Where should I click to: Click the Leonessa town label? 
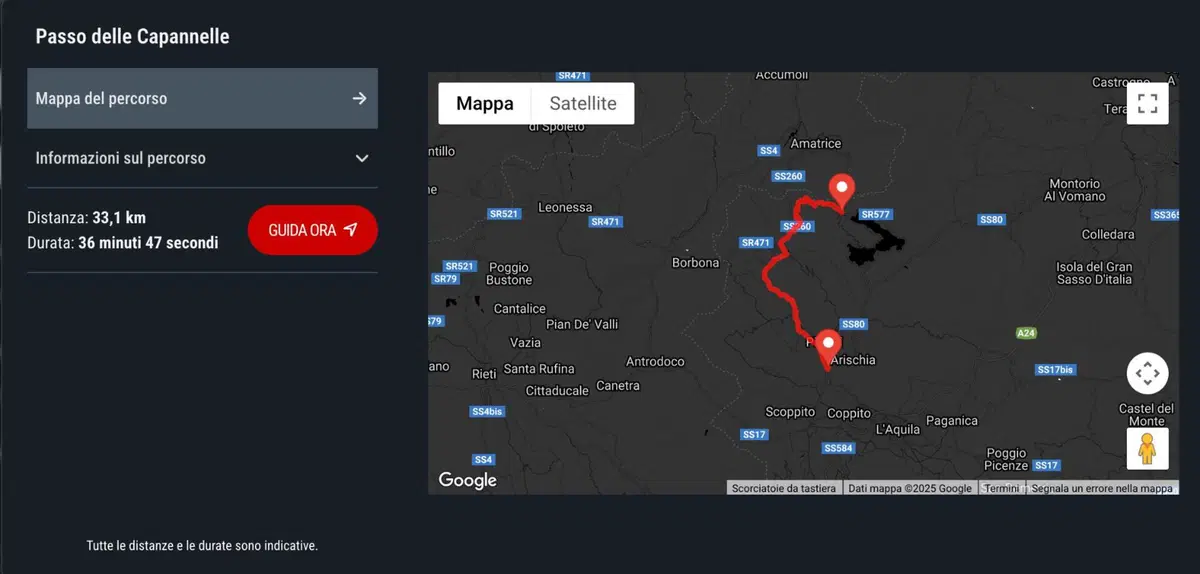pyautogui.click(x=565, y=208)
